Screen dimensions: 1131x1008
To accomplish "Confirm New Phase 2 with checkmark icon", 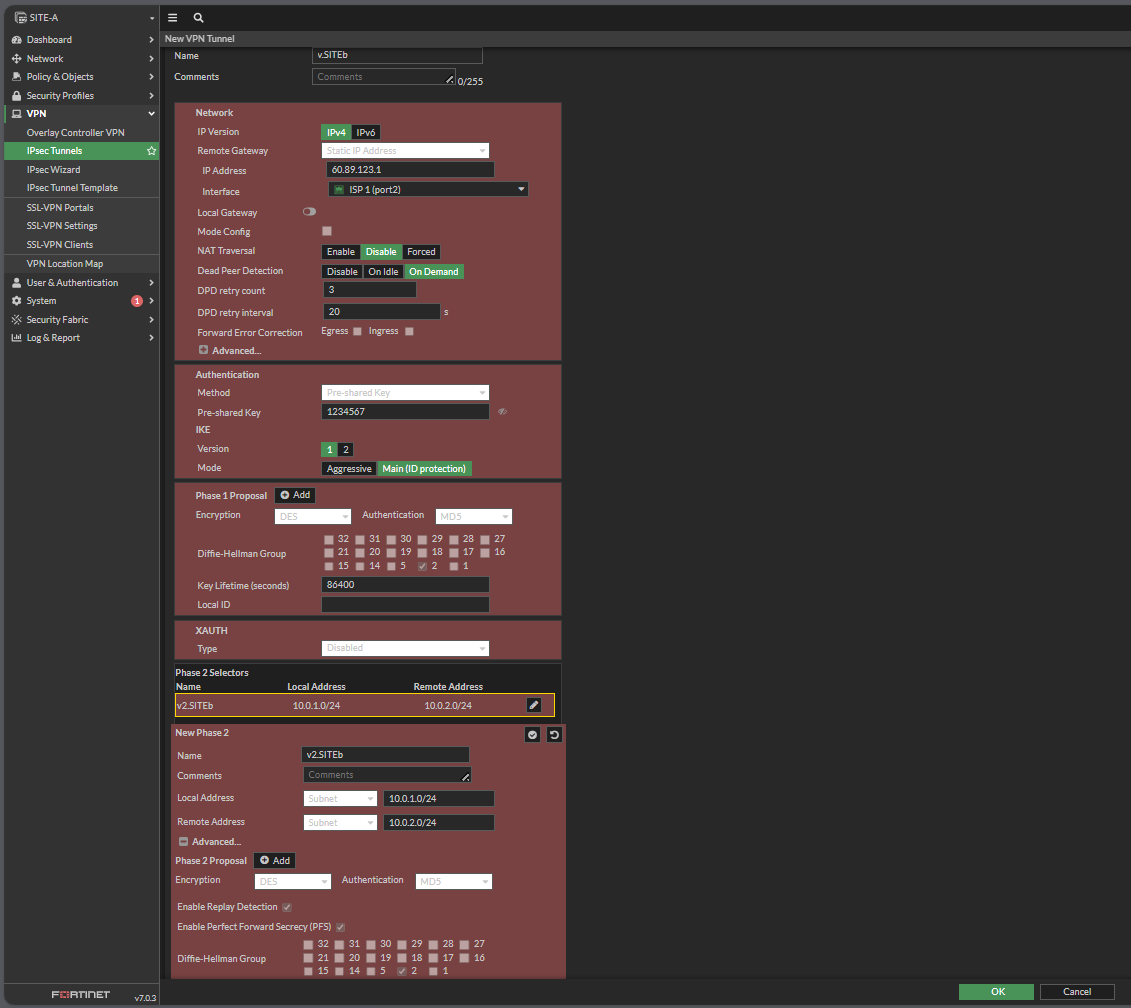I will coord(533,735).
